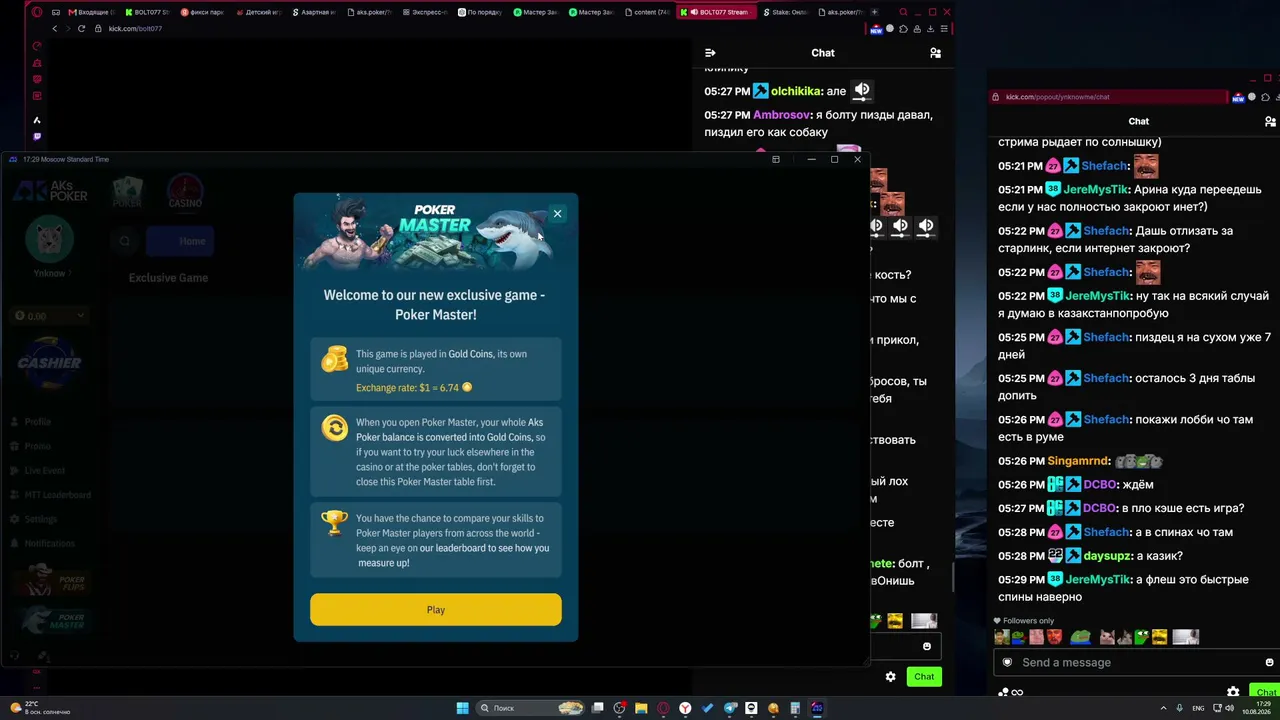
Task: Click the AKs Poker logo
Action: tap(49, 190)
